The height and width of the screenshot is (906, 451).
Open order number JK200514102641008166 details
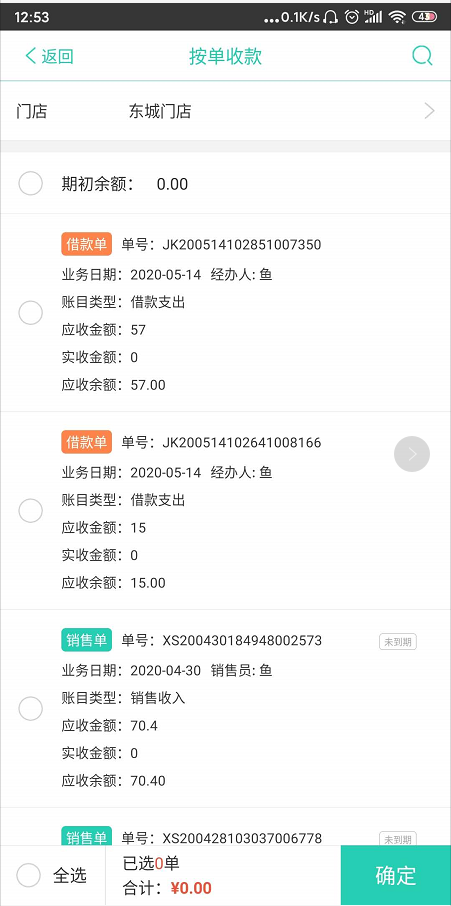[221, 443]
